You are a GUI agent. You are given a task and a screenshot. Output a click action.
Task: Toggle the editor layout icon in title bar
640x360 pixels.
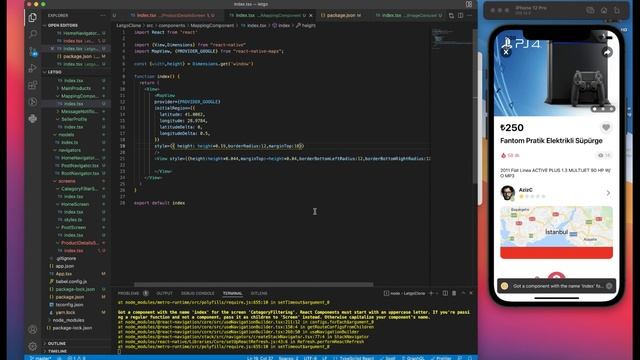click(x=469, y=4)
